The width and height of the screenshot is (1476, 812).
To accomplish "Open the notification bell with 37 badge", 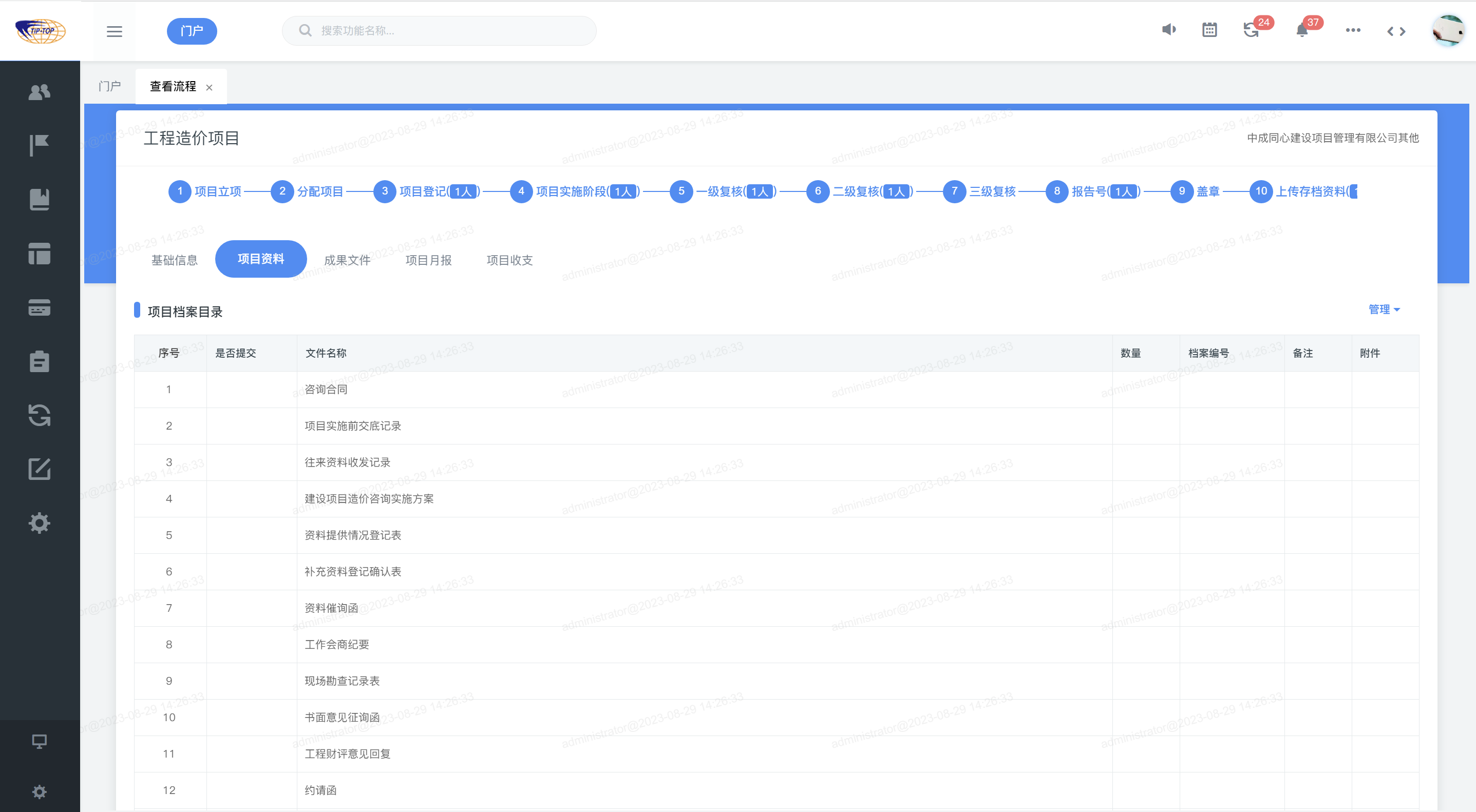I will [x=1302, y=30].
